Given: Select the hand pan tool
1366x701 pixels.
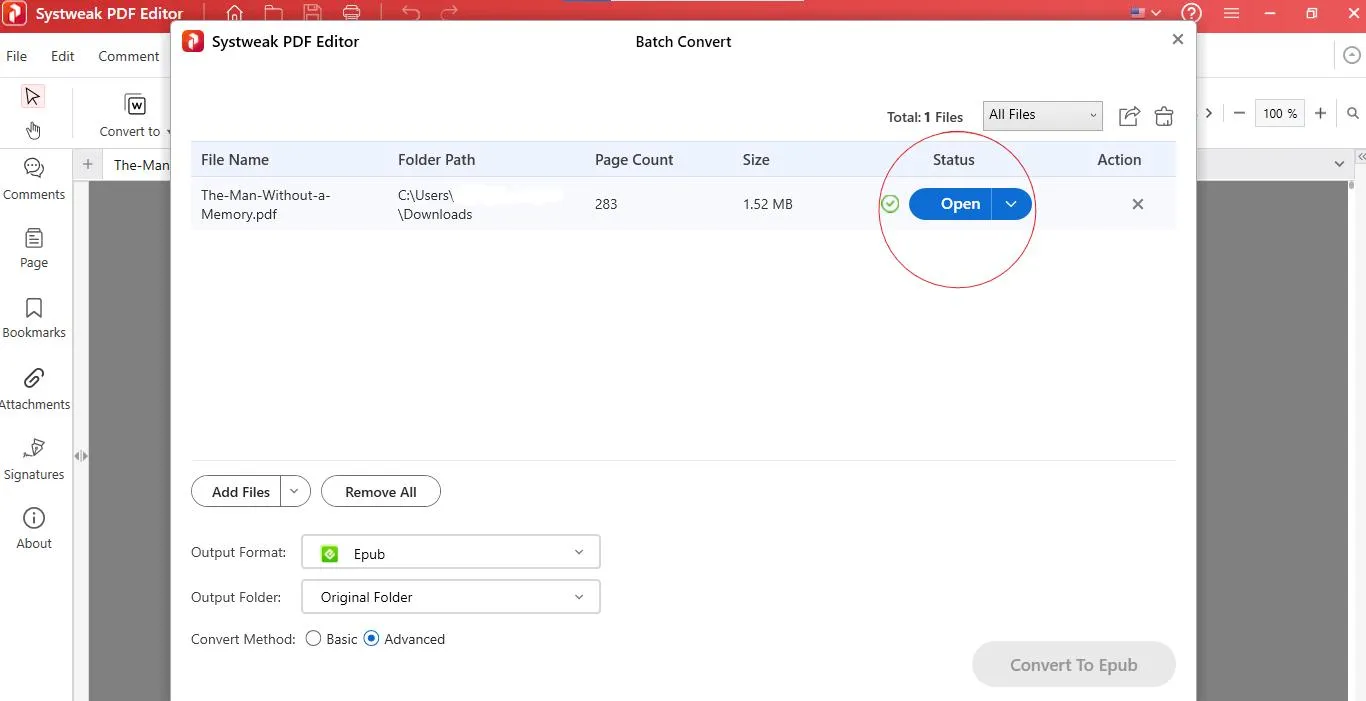Looking at the screenshot, I should pyautogui.click(x=33, y=130).
